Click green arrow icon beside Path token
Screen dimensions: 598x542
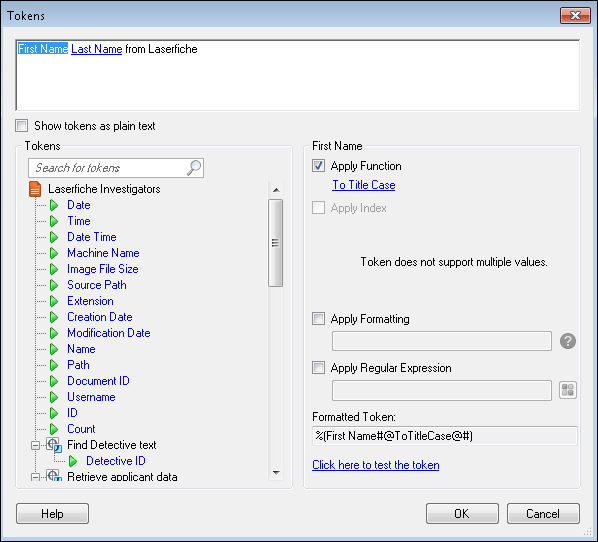[x=54, y=365]
